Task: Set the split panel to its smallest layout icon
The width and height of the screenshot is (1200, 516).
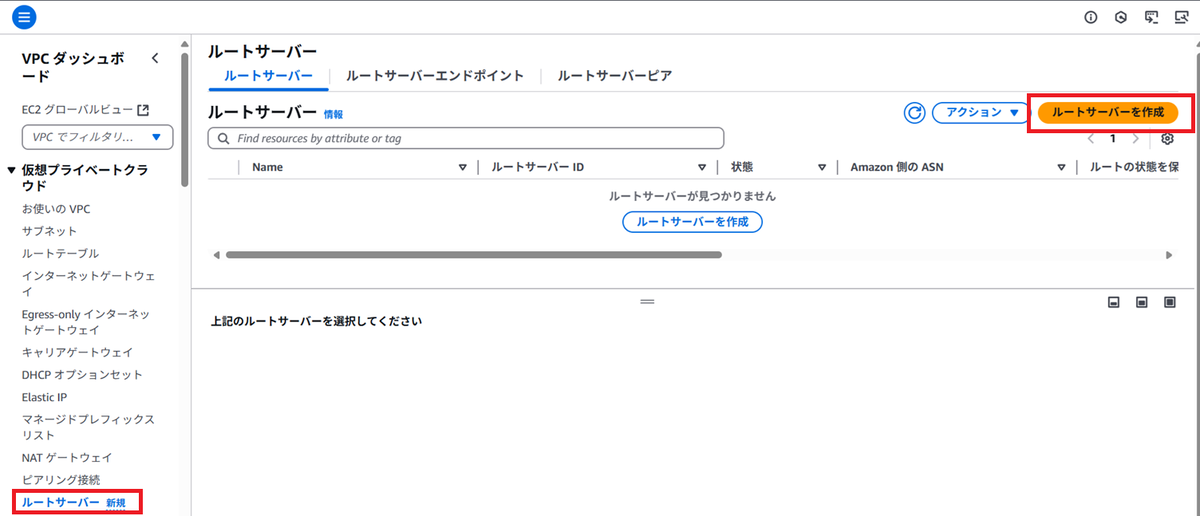Action: [1113, 302]
